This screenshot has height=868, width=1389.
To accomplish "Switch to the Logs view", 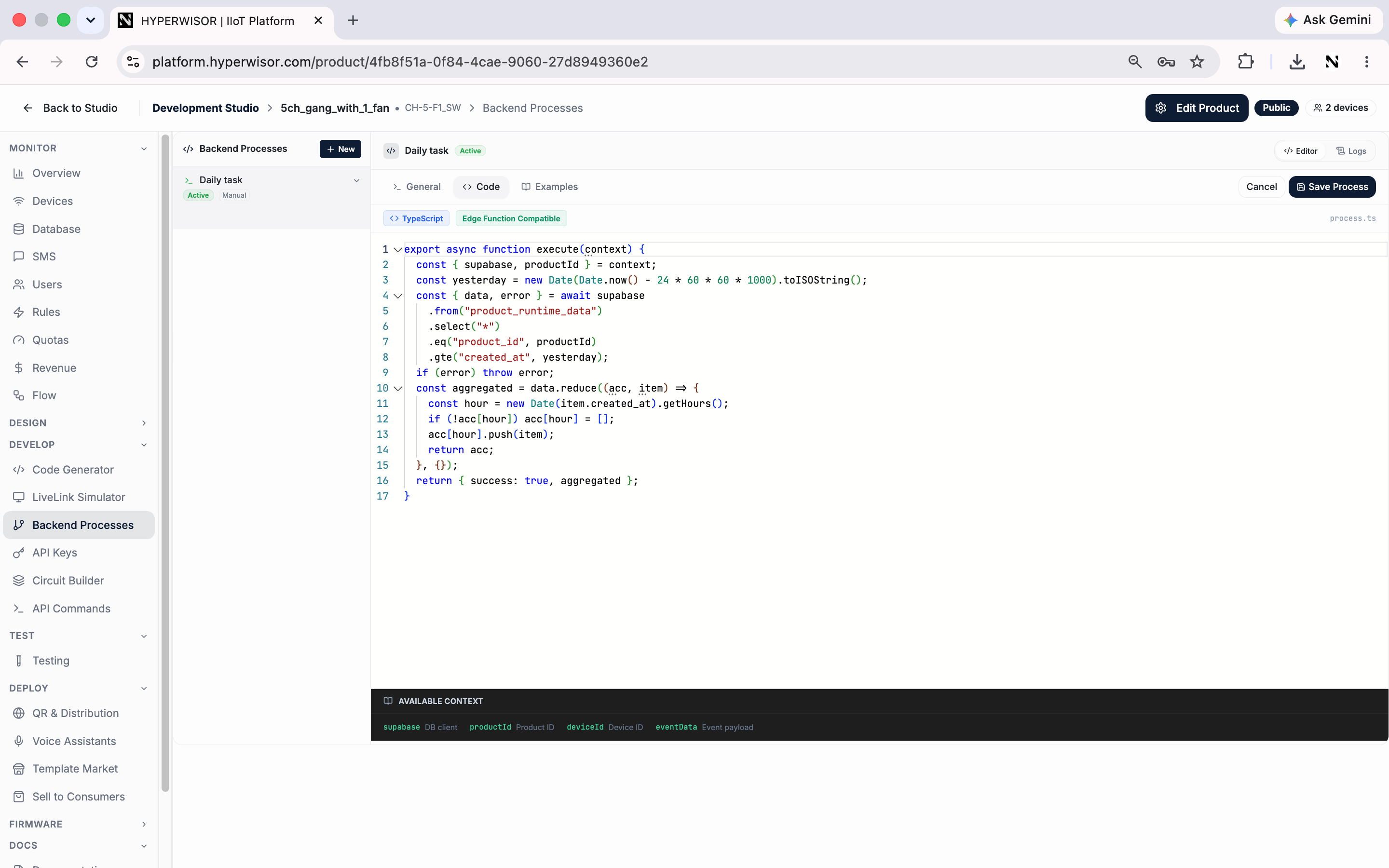I will tap(1351, 150).
